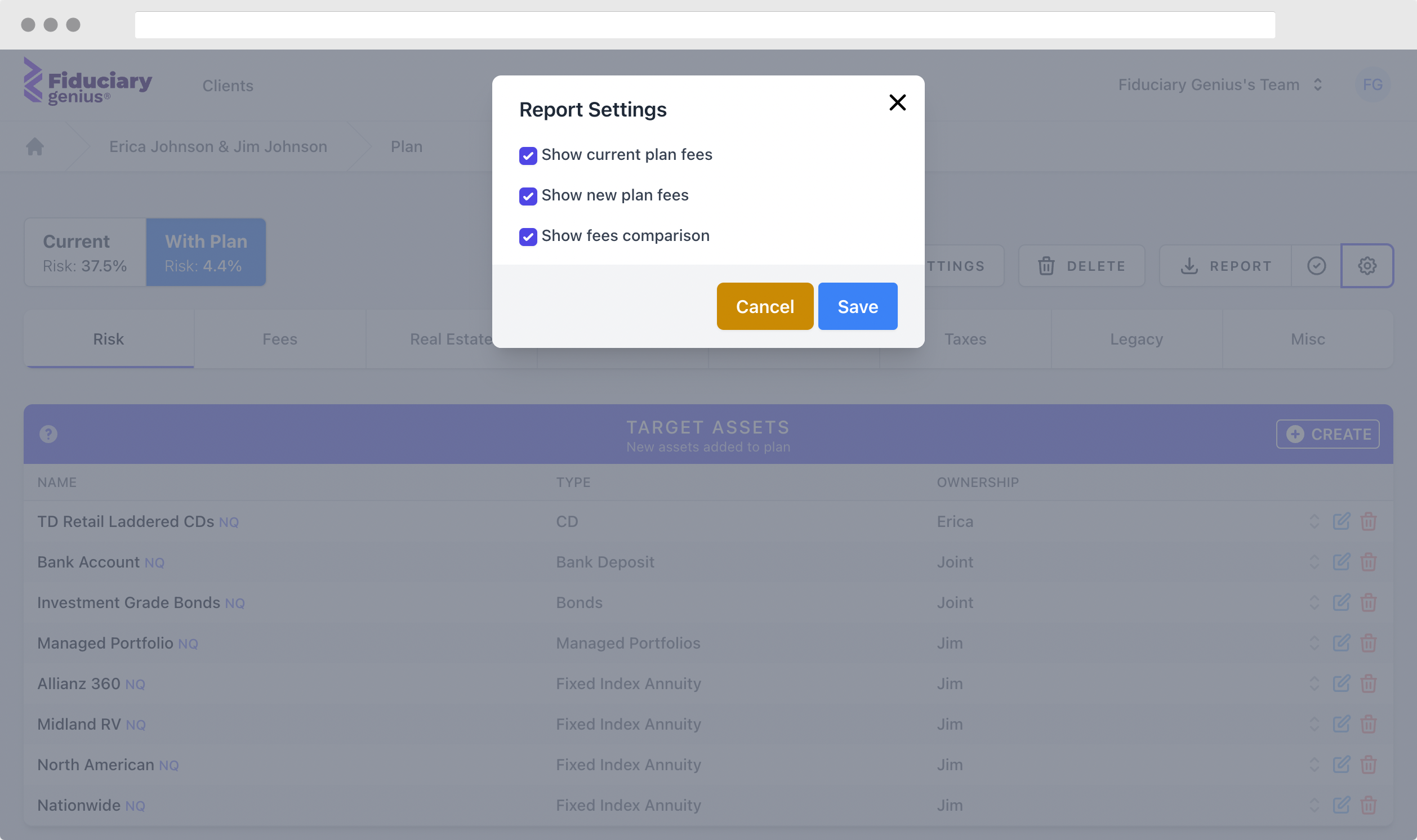The image size is (1417, 840).
Task: Switch to the Risk tab
Action: (108, 338)
